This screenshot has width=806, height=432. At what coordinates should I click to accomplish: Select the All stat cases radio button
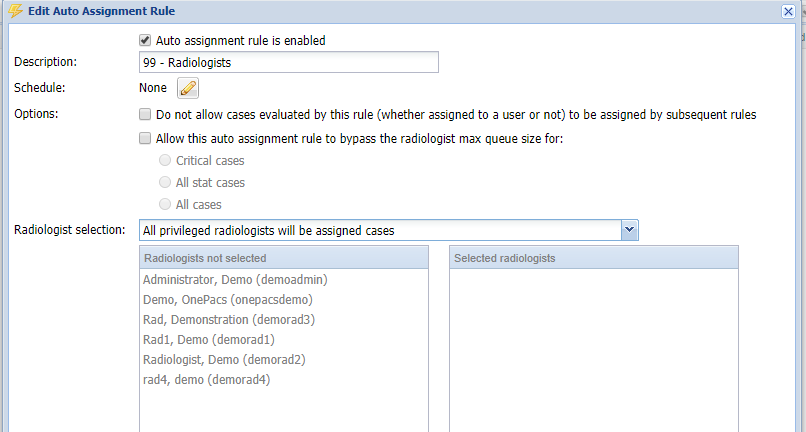point(164,182)
